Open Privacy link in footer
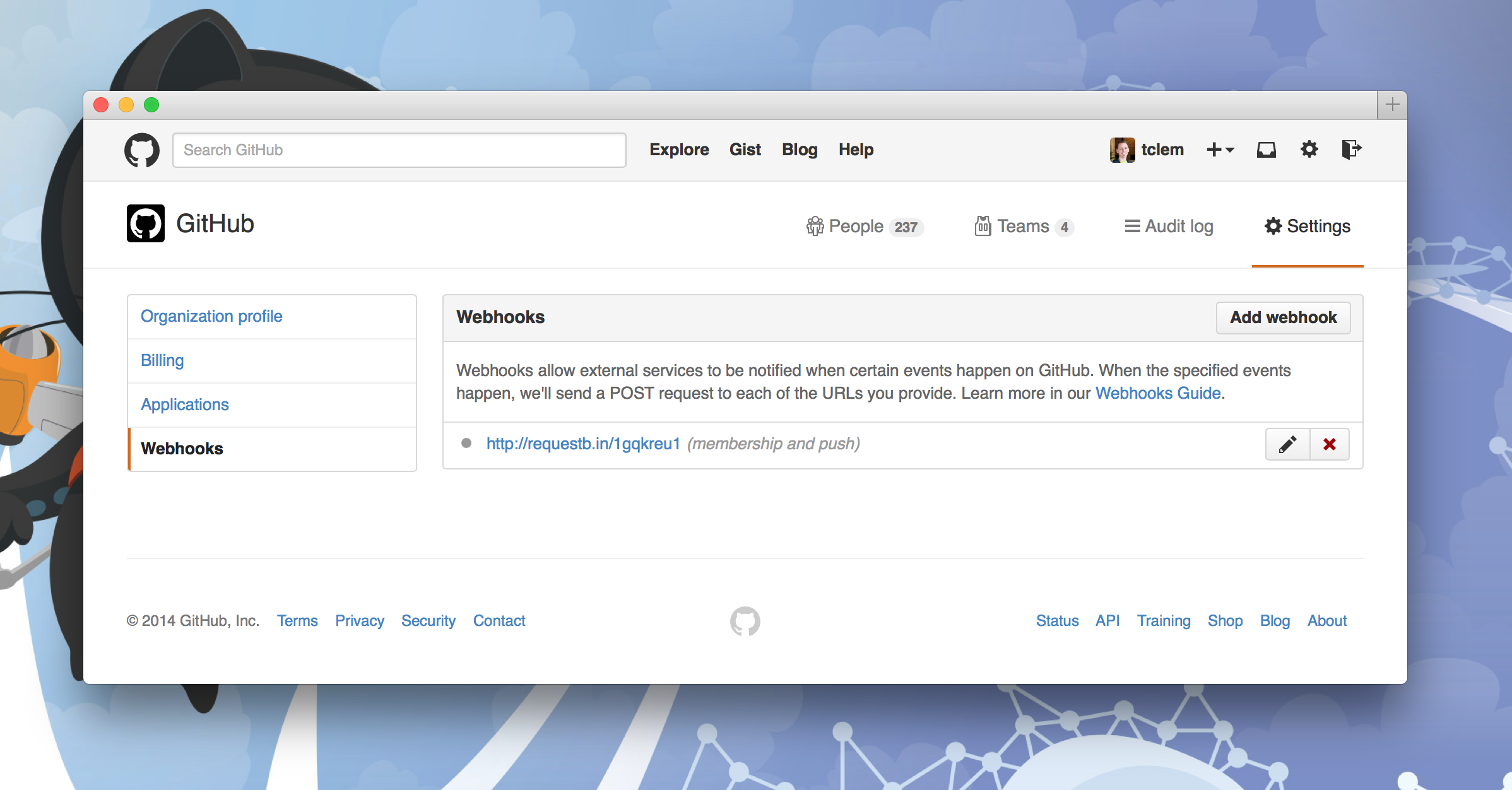This screenshot has width=1512, height=790. click(x=360, y=621)
